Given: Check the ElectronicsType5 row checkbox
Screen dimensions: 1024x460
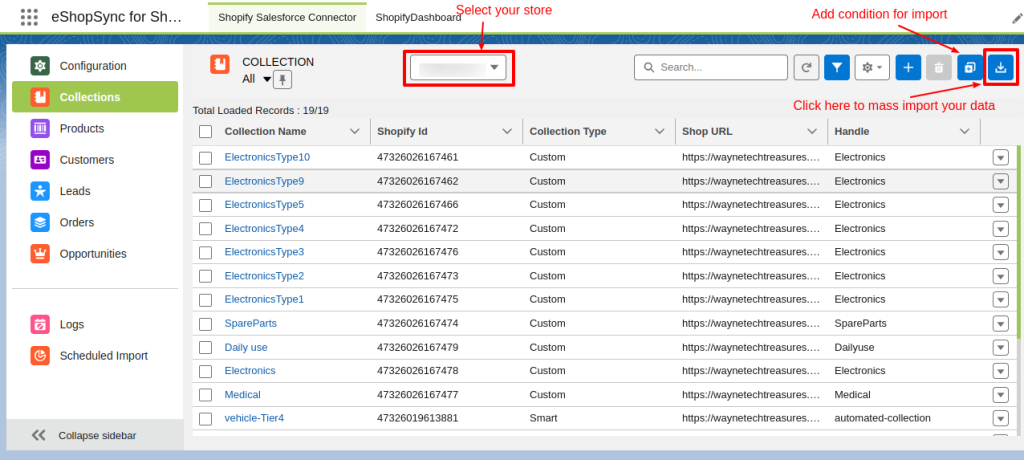Looking at the screenshot, I should [x=206, y=205].
